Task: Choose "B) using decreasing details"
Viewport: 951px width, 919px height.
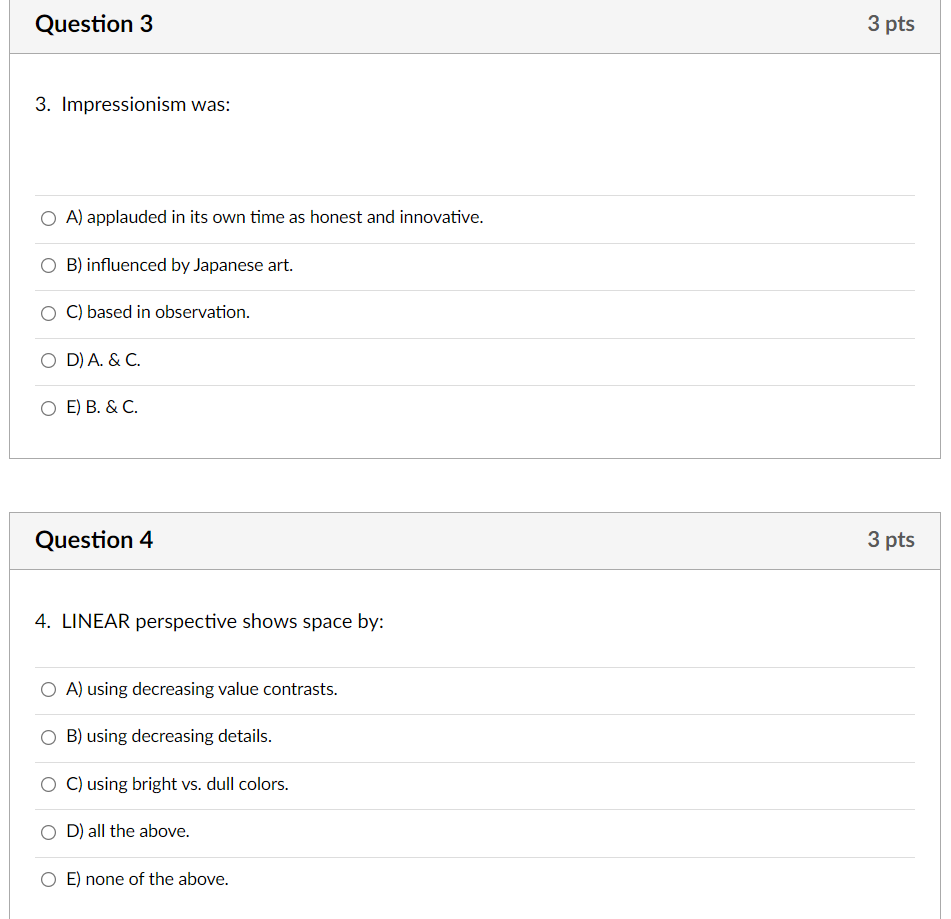Action: (x=48, y=737)
